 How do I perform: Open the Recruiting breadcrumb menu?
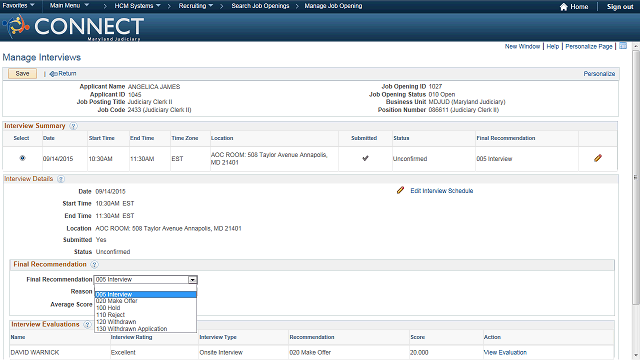pos(196,6)
